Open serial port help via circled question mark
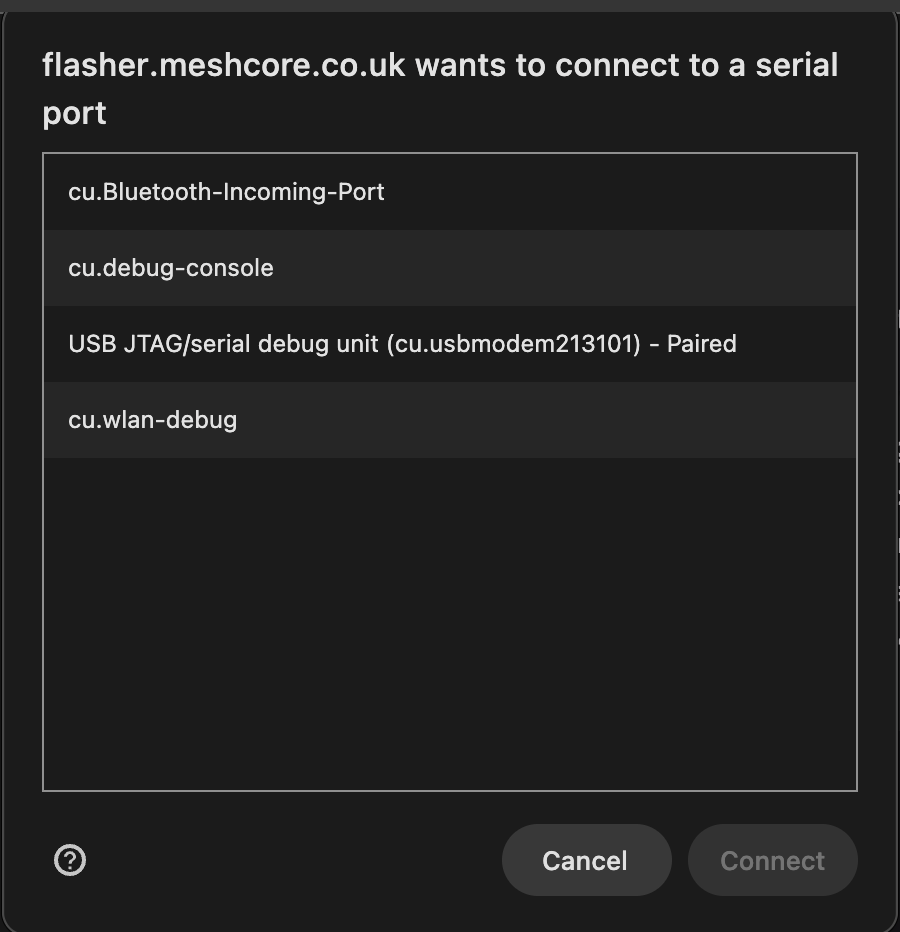 tap(70, 860)
